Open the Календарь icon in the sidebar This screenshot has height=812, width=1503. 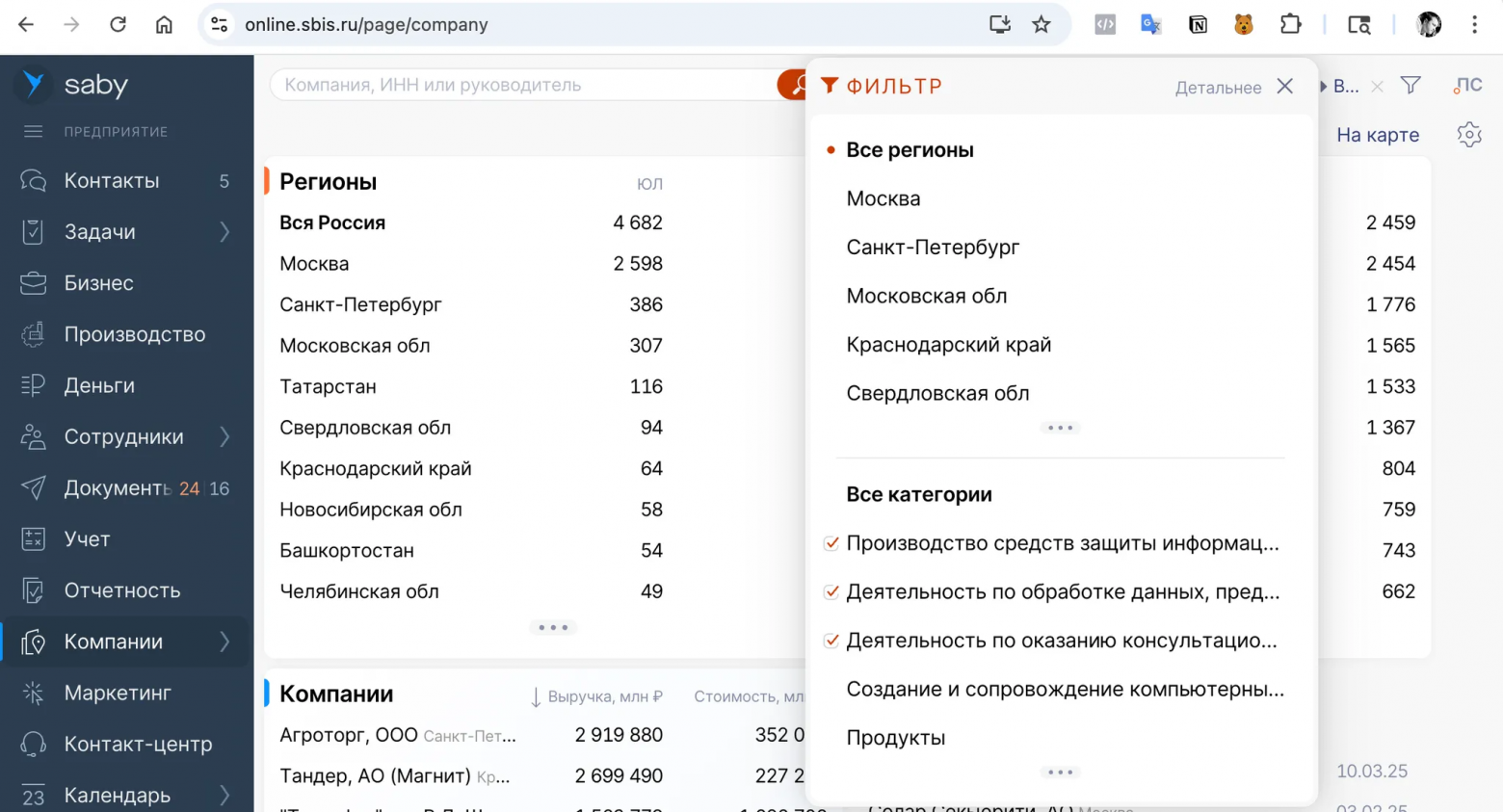point(32,793)
